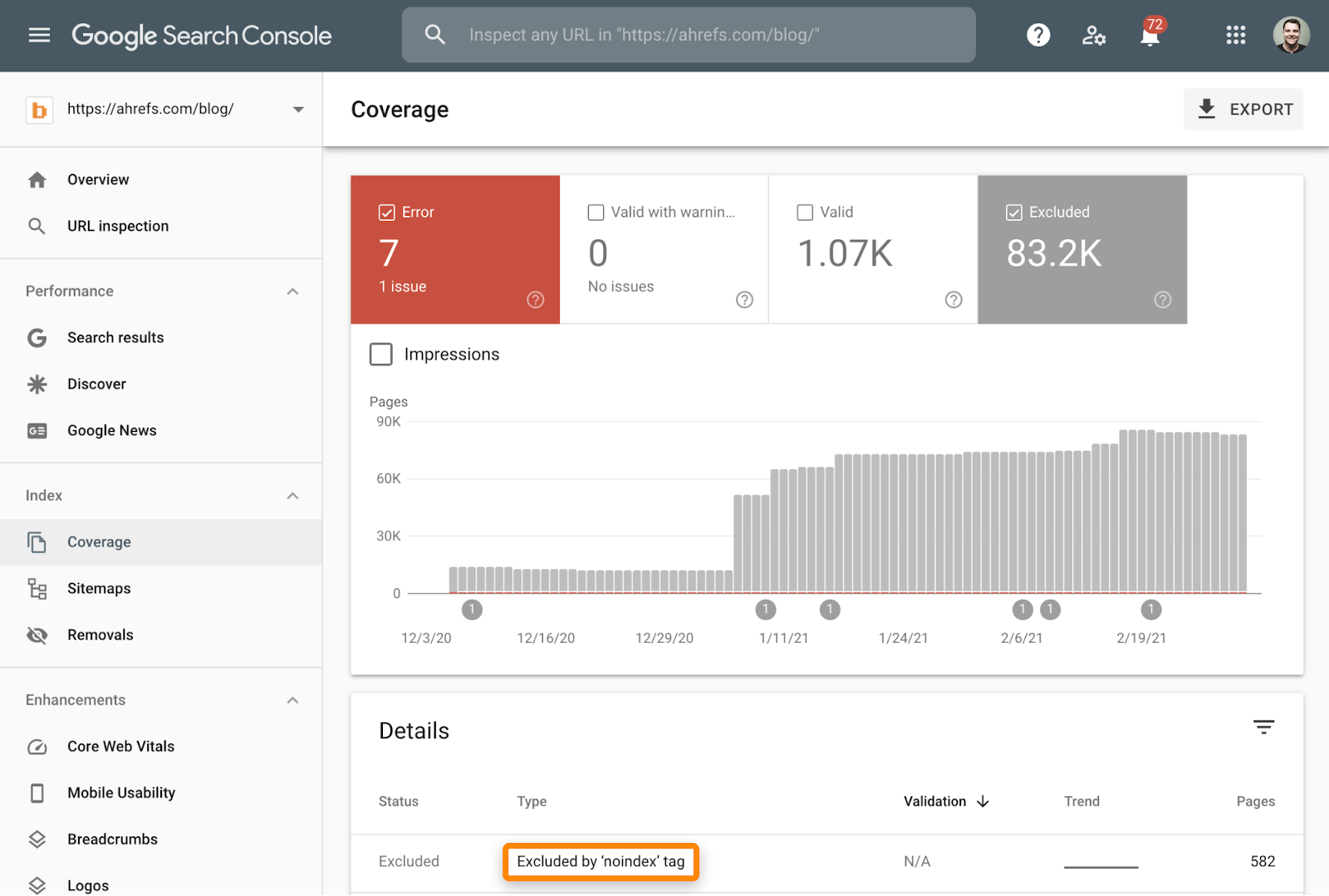
Task: Click help icon on Excluded card
Action: [1162, 300]
